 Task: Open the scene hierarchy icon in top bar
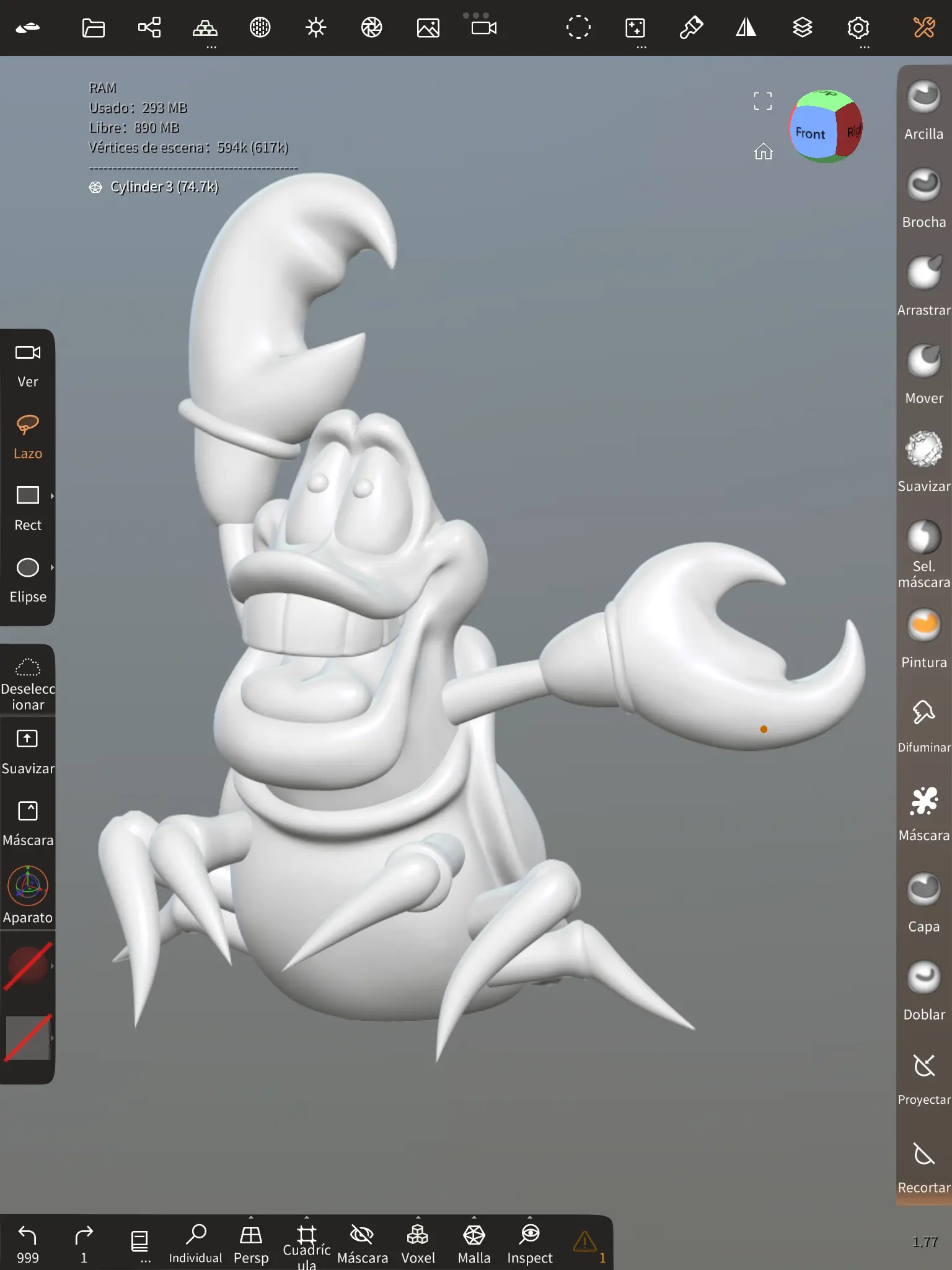[149, 28]
